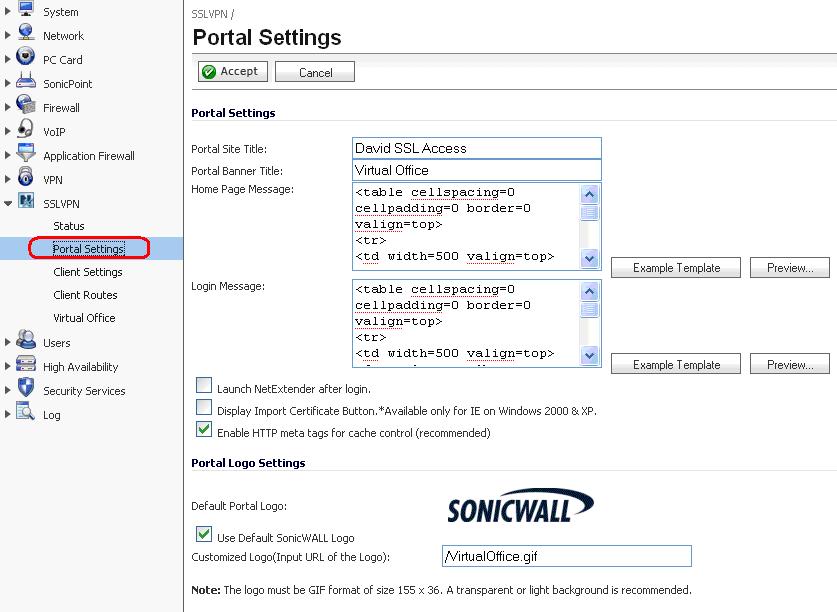
Task: Click the High Availability server icon
Action: click(26, 364)
